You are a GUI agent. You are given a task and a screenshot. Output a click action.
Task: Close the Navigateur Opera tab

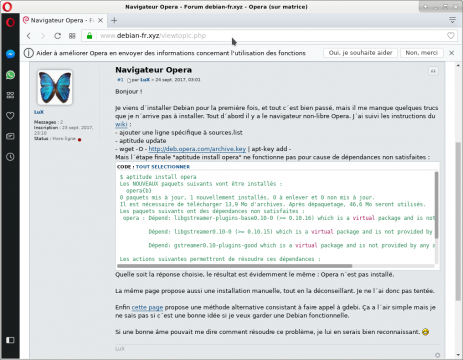100,21
